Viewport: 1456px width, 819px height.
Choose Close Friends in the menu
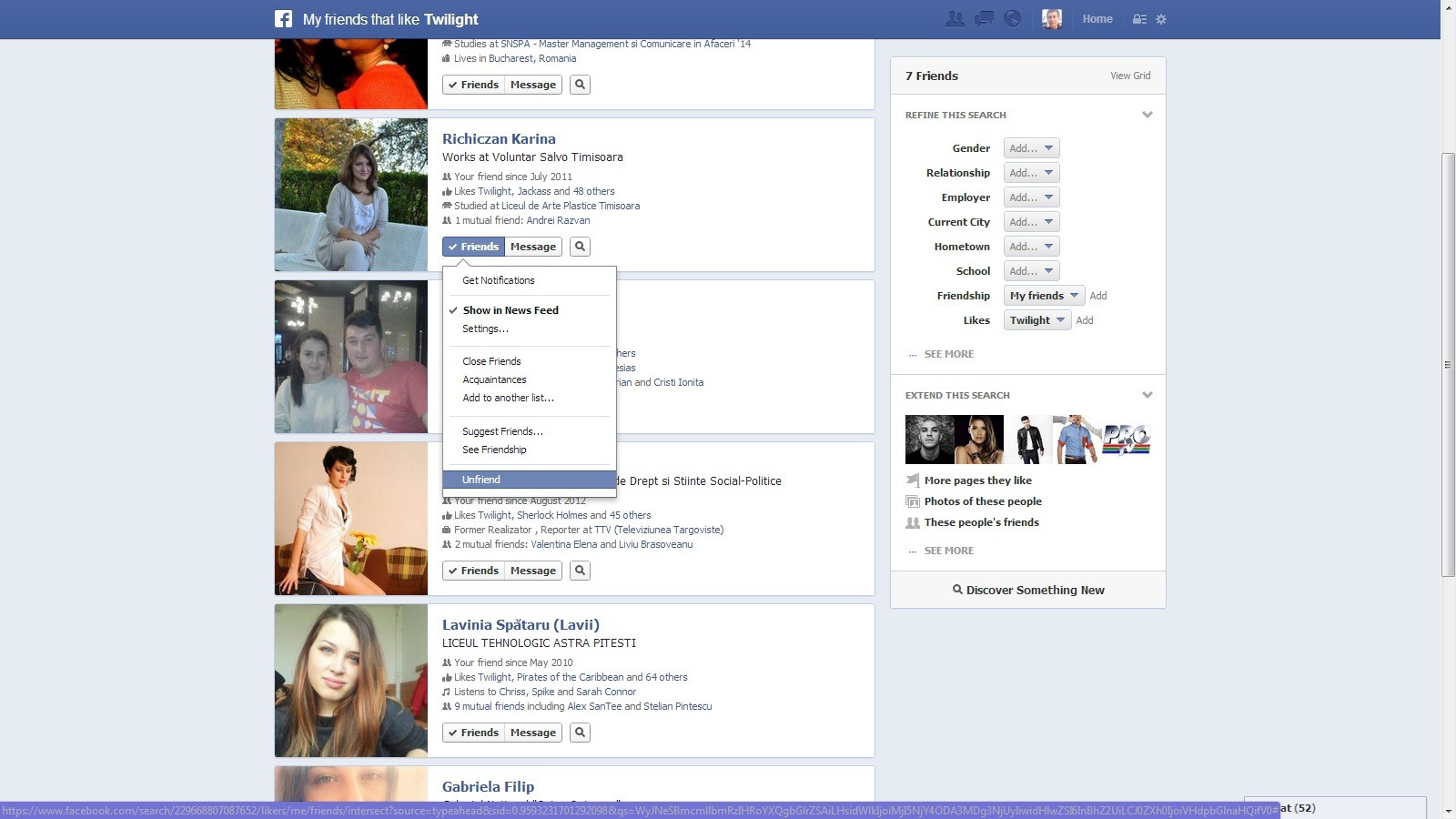coord(491,360)
